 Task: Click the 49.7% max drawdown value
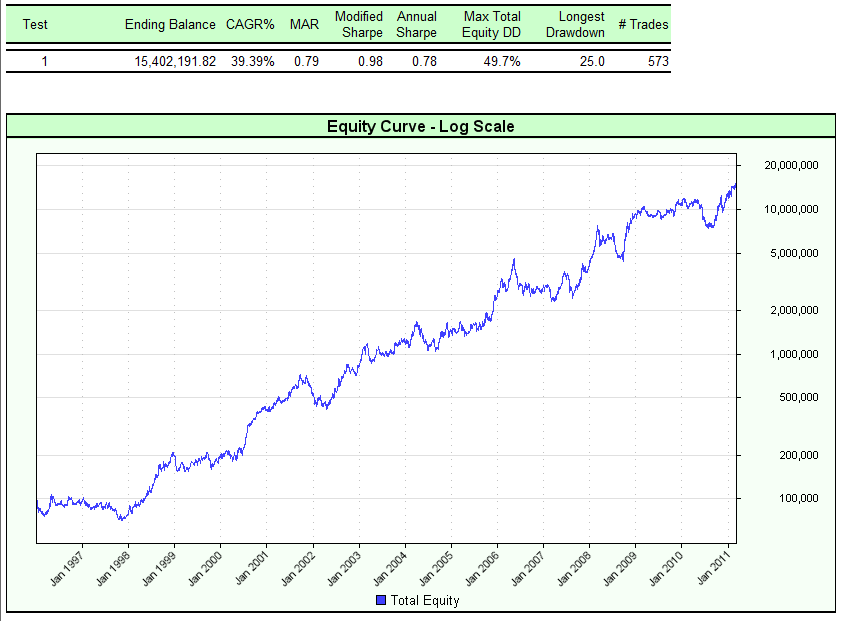(x=505, y=62)
